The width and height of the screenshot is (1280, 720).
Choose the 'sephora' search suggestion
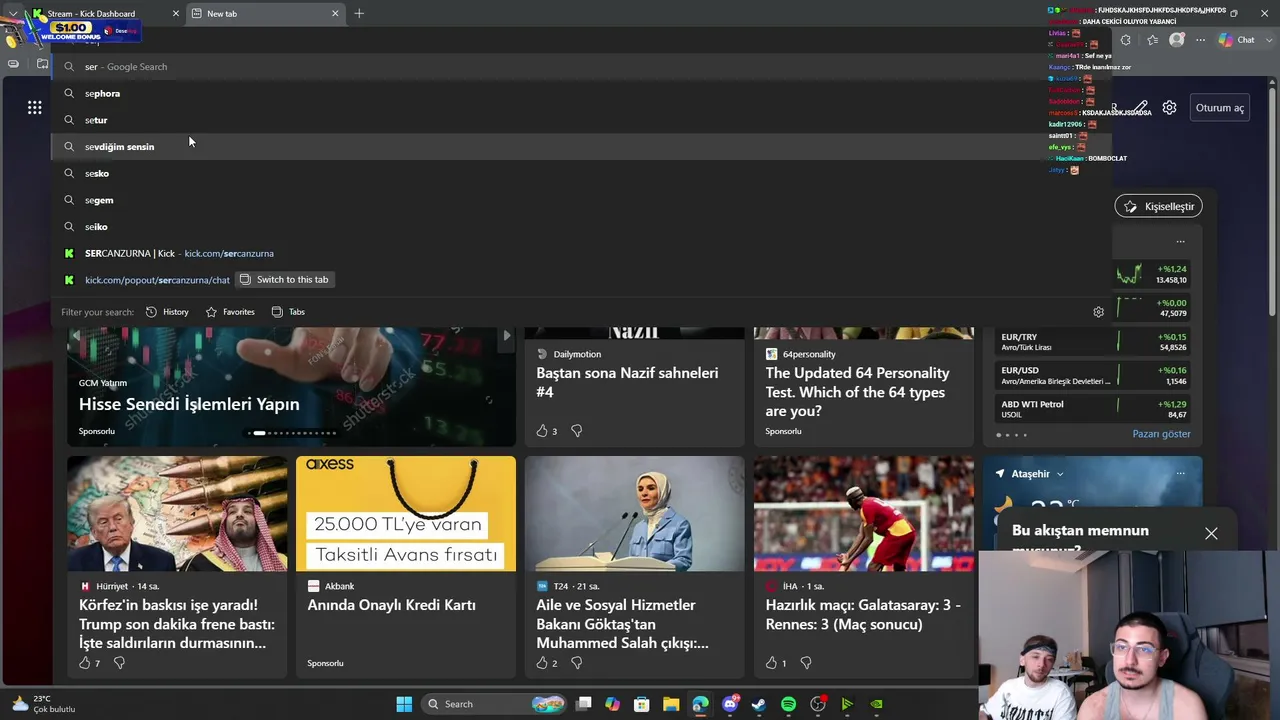(580, 93)
